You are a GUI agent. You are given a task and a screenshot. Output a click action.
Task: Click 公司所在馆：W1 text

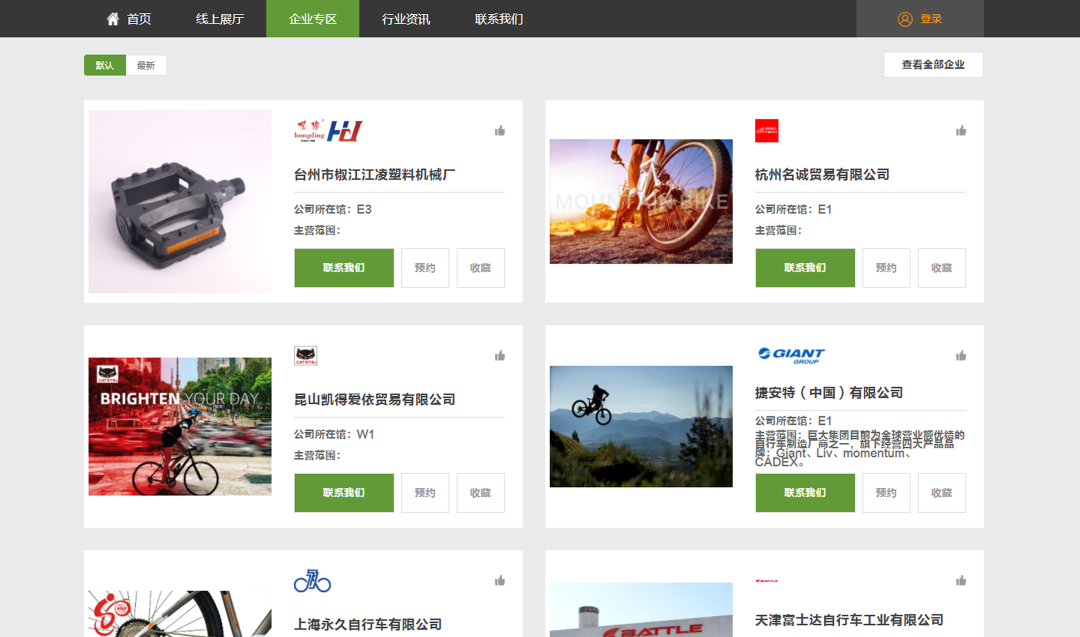(334, 435)
